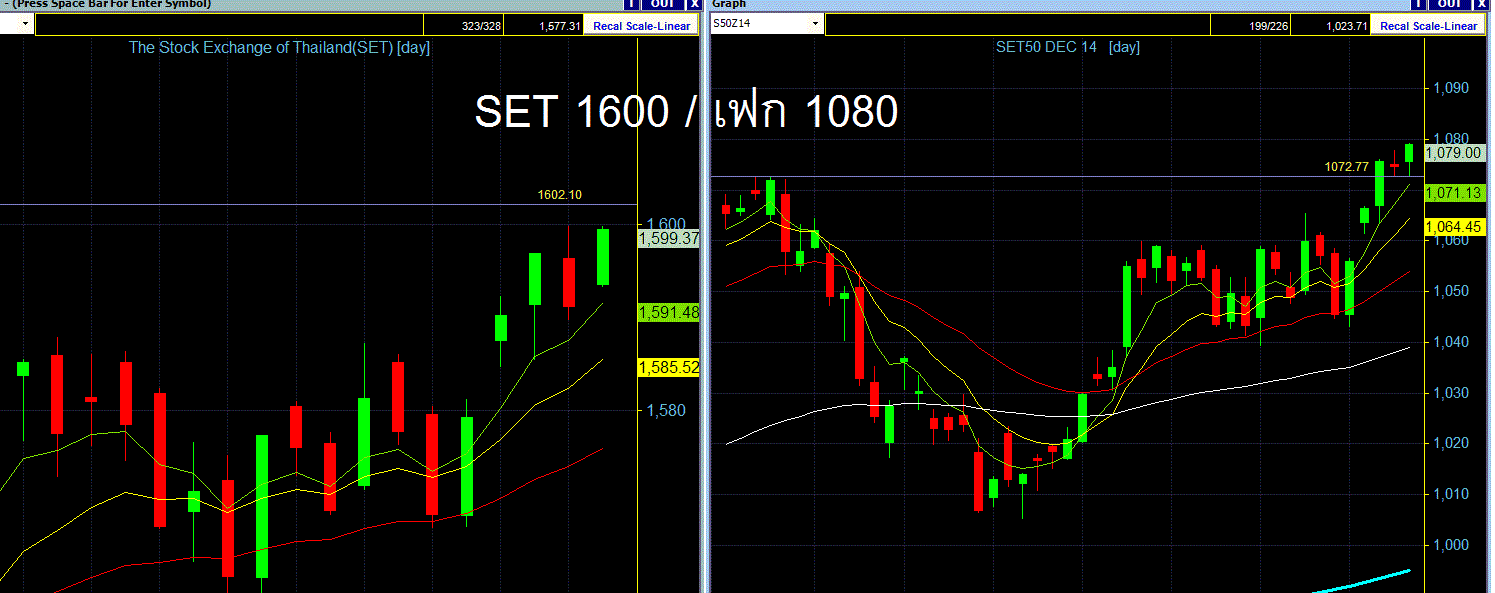
Task: Close the SET50 Graph window with its x button
Action: [1479, 4]
